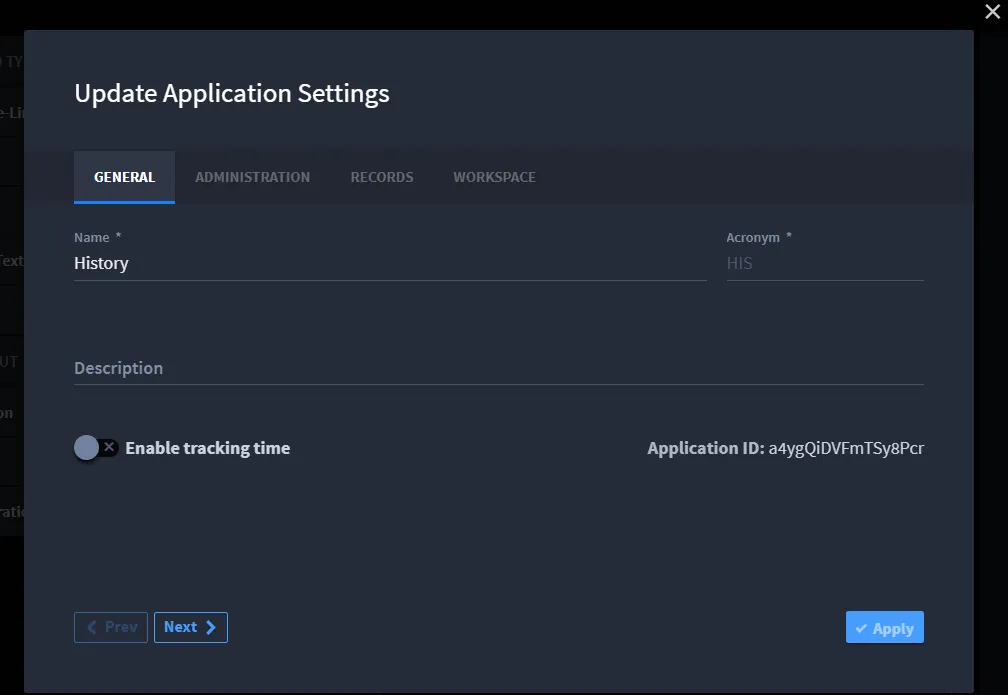Click the Application ID value a4ygQiDVFmTSy8Pcr

point(846,448)
